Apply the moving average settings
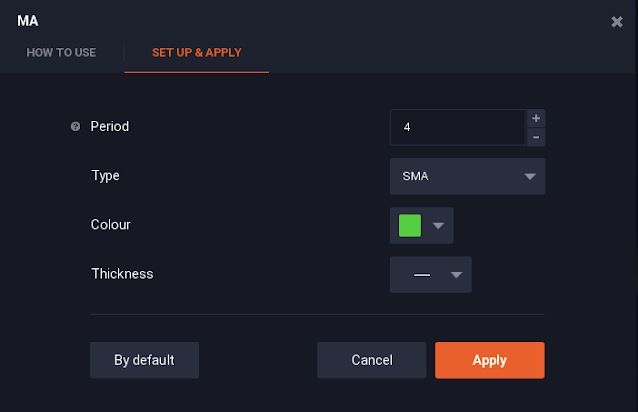638x412 pixels. (490, 360)
